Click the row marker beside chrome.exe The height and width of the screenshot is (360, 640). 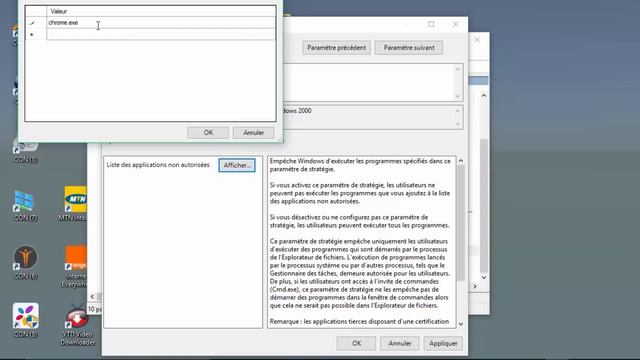click(x=32, y=23)
